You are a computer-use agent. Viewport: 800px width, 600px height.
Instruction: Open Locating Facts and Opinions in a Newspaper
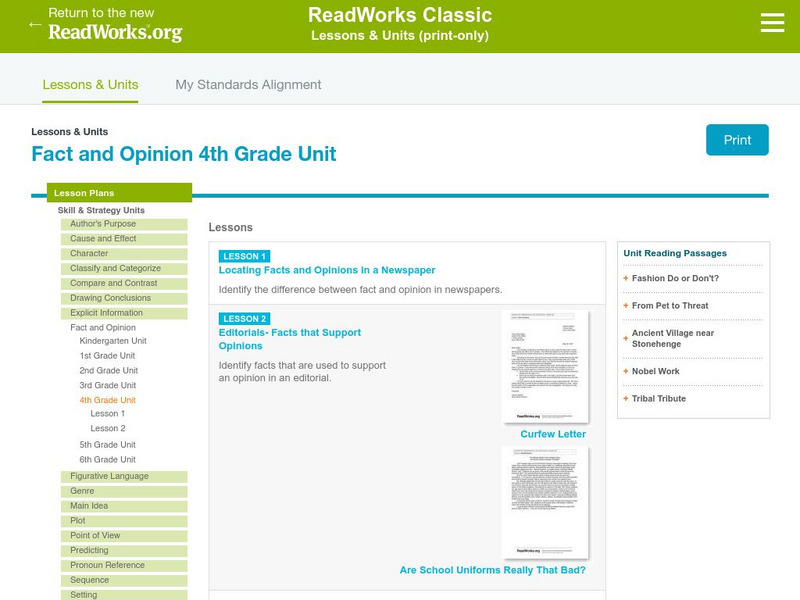(x=327, y=270)
